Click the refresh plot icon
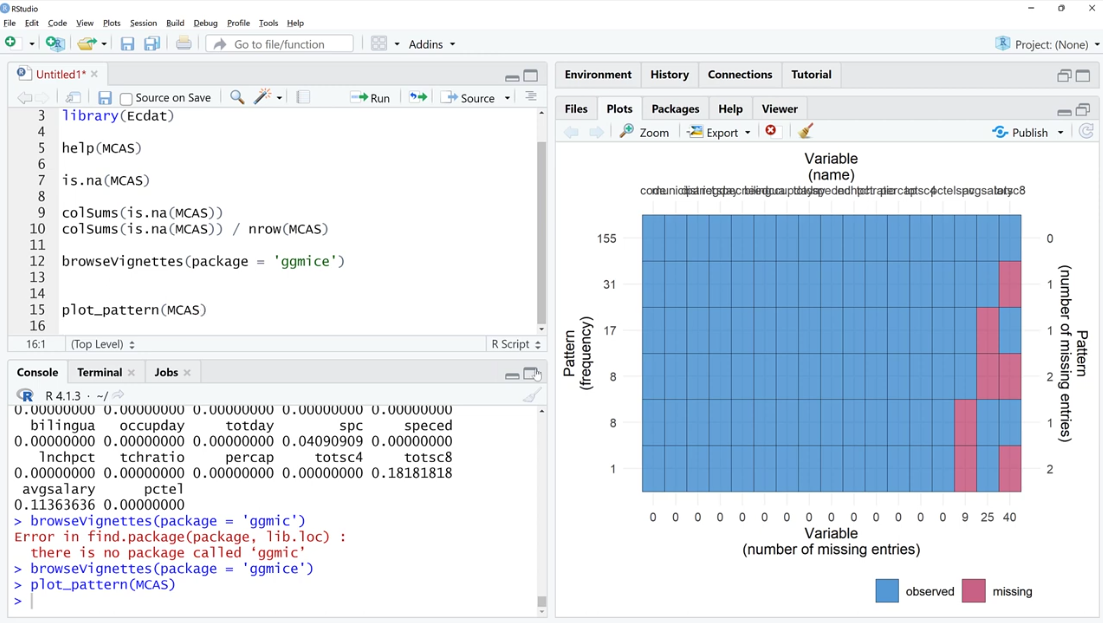The width and height of the screenshot is (1103, 623). (1086, 131)
